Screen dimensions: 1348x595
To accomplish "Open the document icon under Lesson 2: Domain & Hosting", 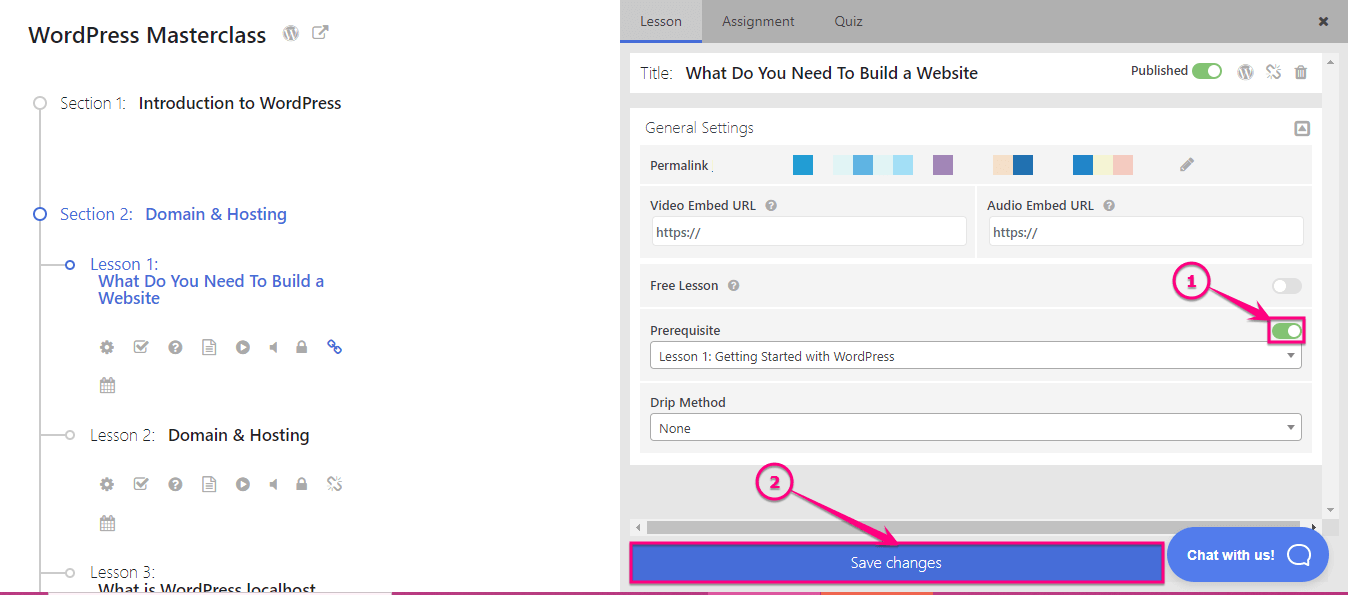I will 209,484.
